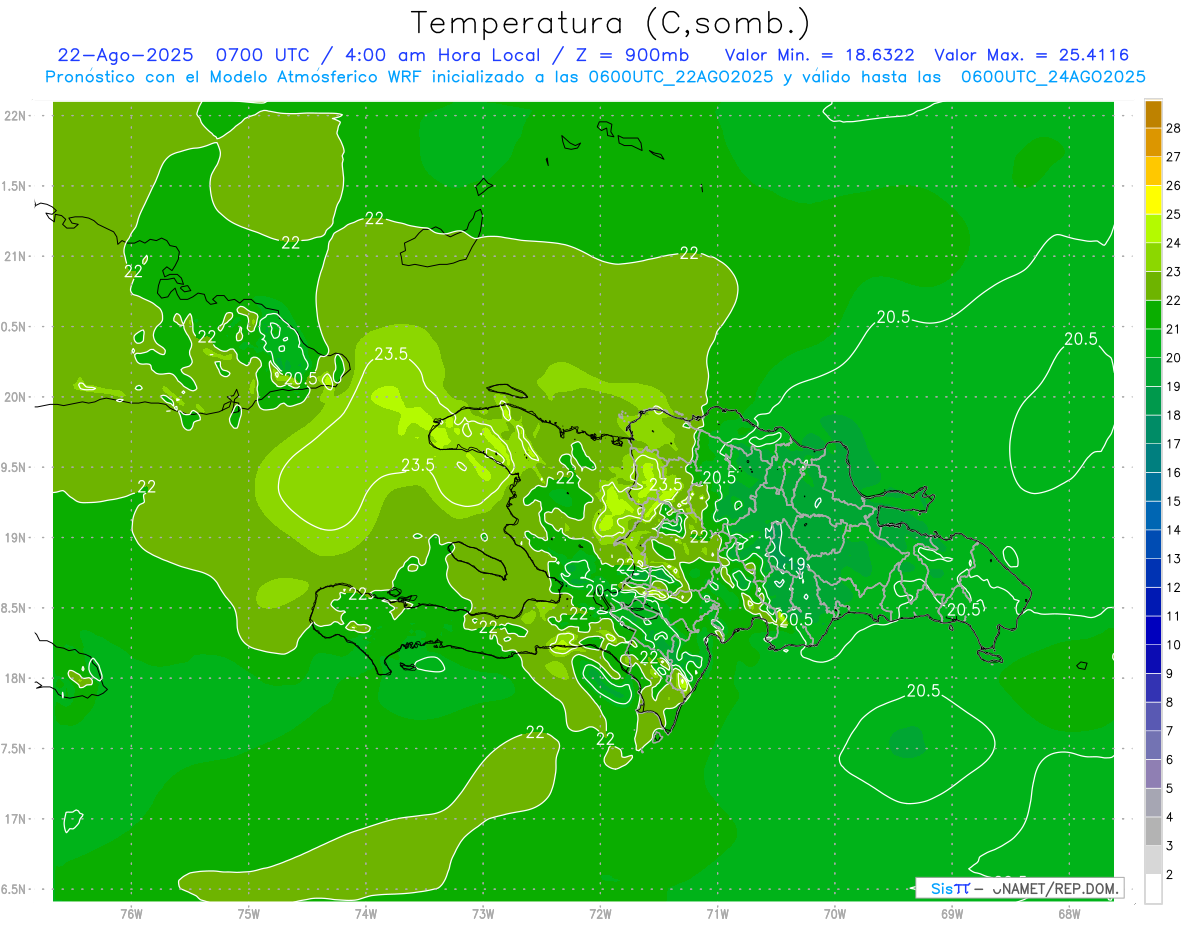Click the 18N latitude axis label
The image size is (1200, 927).
click(15, 678)
